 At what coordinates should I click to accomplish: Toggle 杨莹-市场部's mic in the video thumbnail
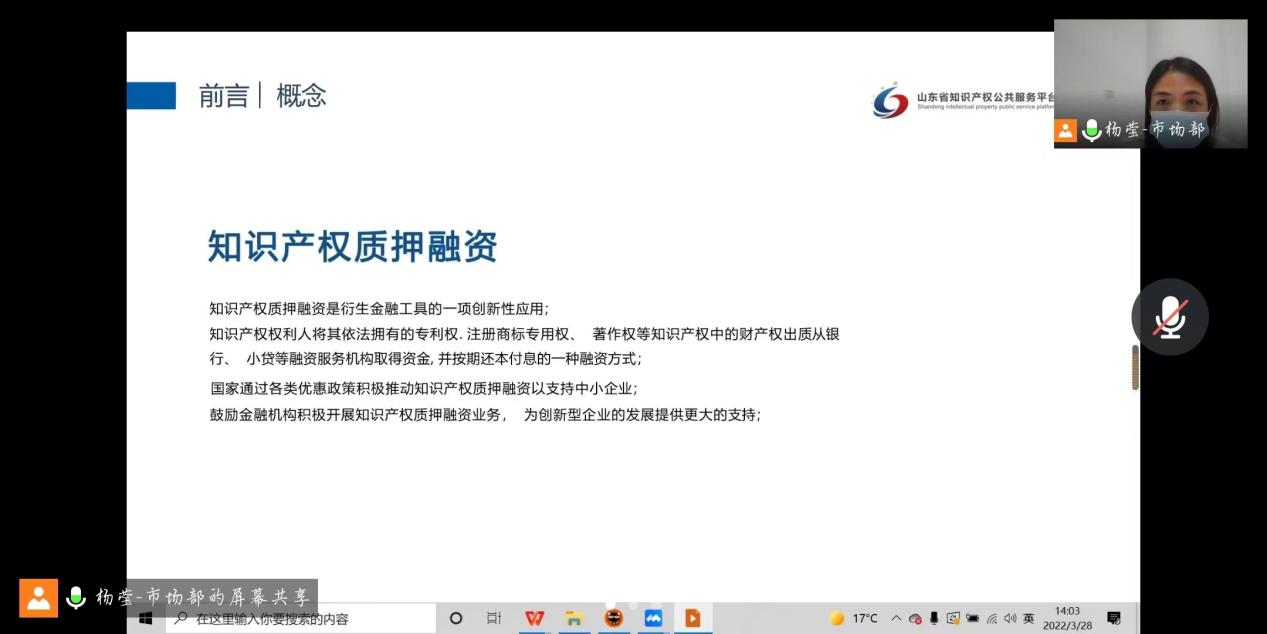(1090, 129)
